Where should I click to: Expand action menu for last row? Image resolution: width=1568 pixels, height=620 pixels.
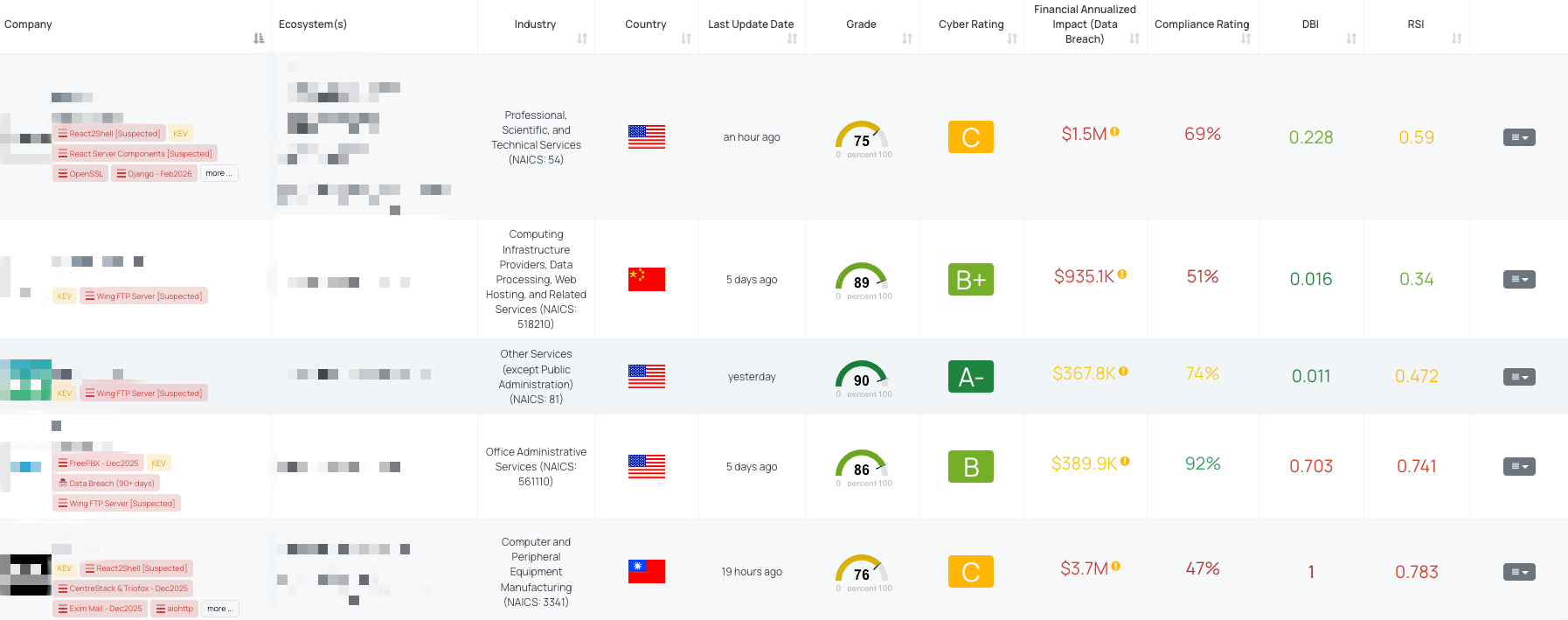pos(1518,572)
